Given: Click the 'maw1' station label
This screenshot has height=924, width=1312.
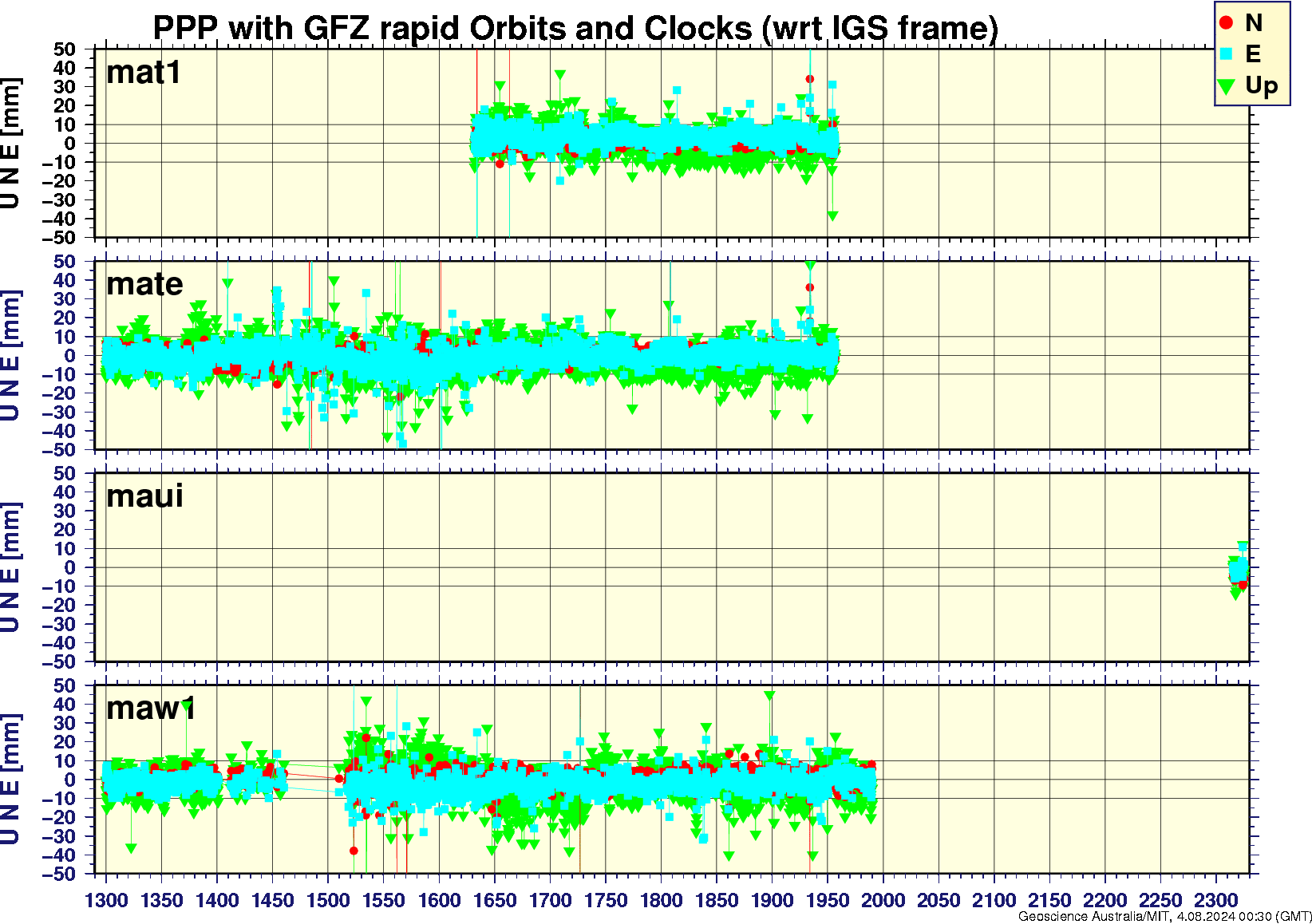Looking at the screenshot, I should (x=152, y=708).
